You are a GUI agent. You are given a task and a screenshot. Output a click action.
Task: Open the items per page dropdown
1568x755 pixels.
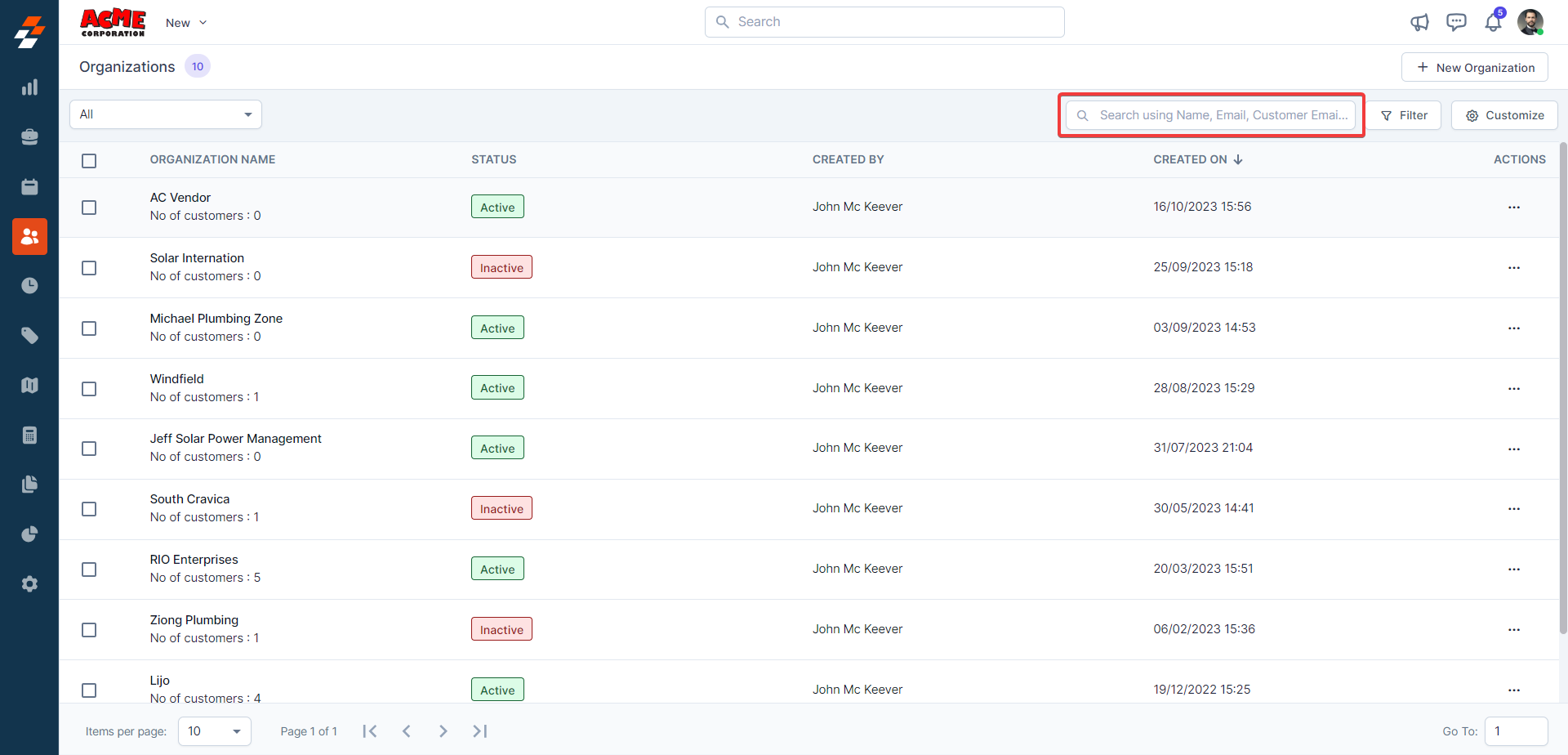pos(214,731)
